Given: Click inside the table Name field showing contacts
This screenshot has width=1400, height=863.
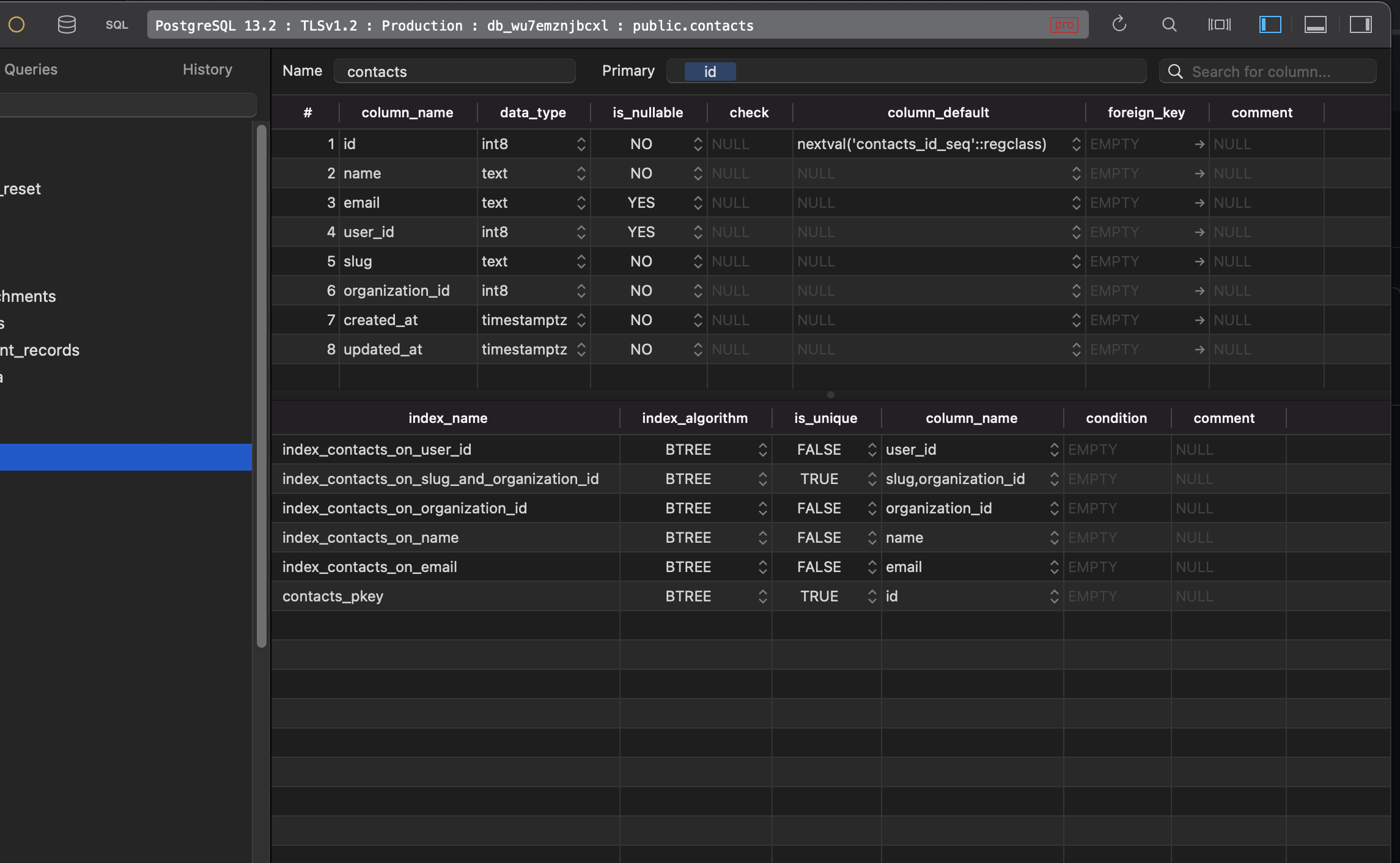Looking at the screenshot, I should 454,71.
